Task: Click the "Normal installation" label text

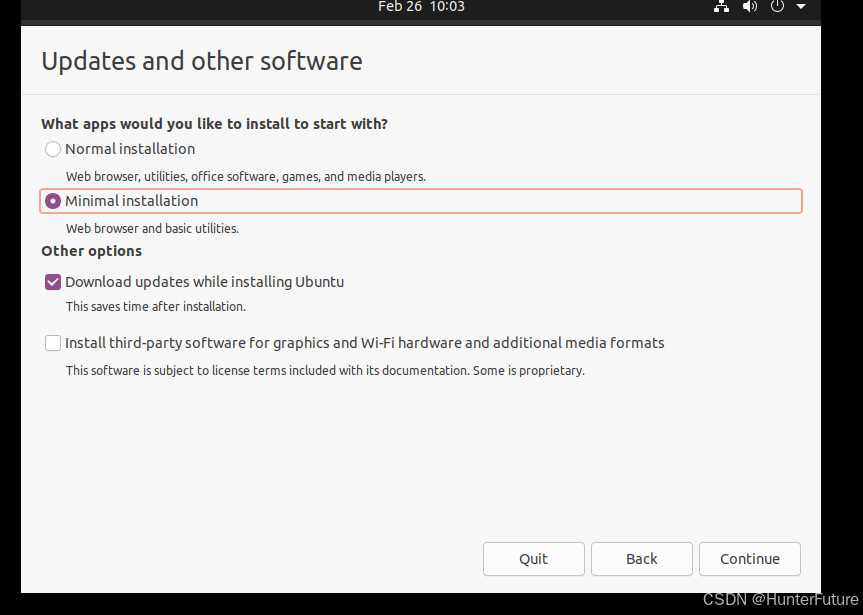Action: click(x=130, y=149)
